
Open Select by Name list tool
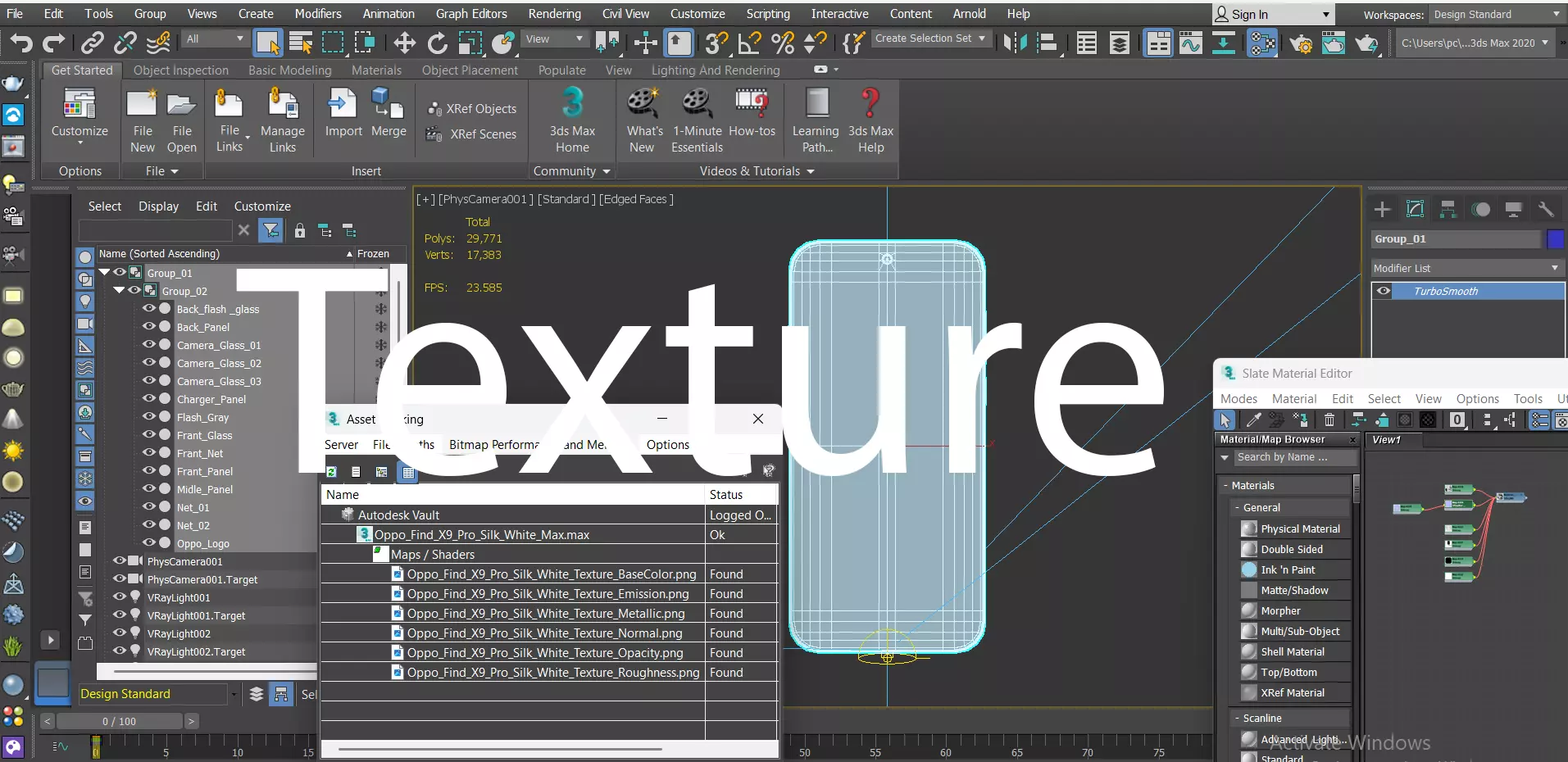coord(301,42)
